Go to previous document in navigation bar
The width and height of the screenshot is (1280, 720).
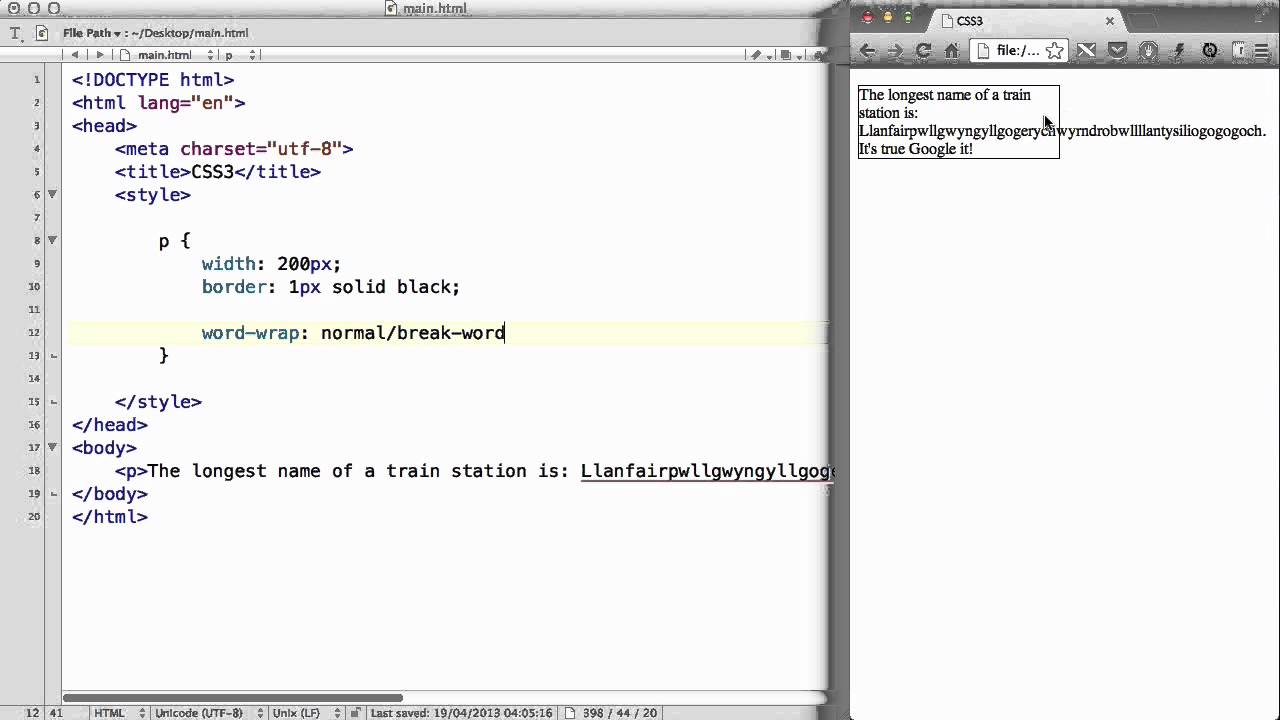click(76, 55)
